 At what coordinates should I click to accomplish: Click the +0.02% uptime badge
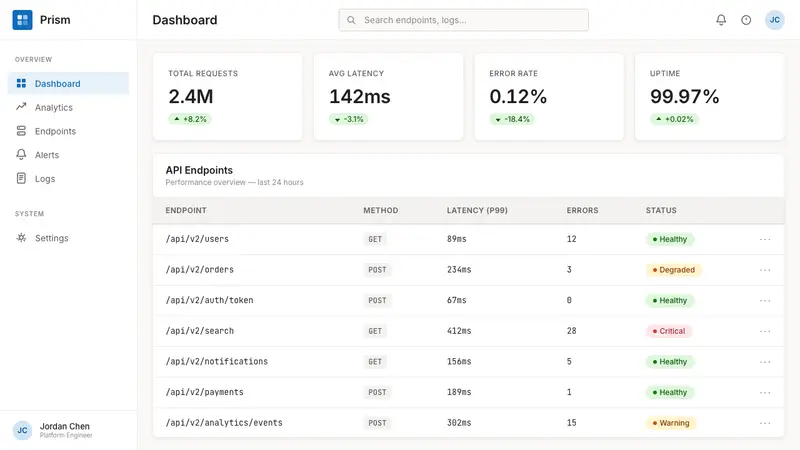click(674, 119)
